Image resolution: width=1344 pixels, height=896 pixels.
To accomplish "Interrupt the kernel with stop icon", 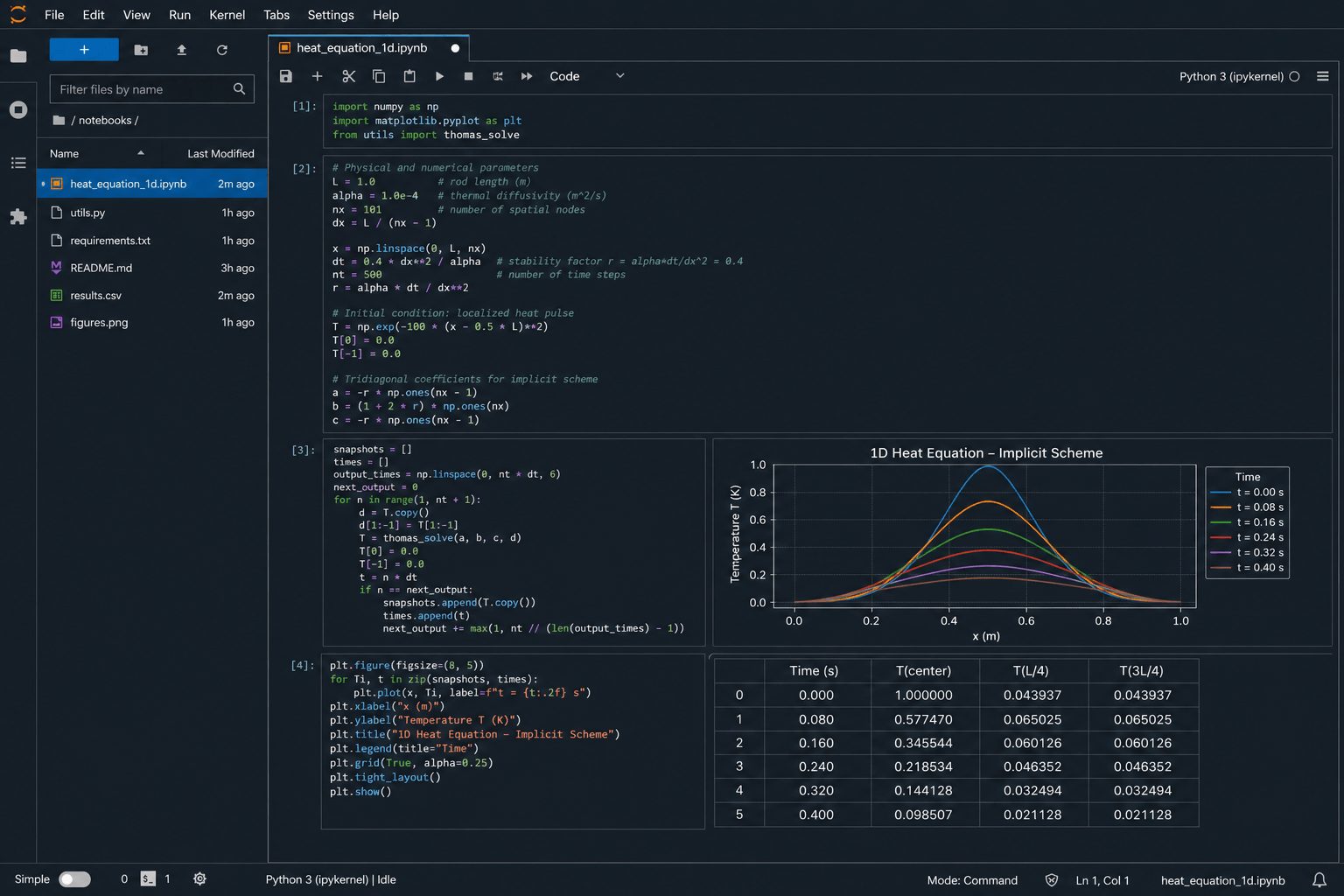I will pyautogui.click(x=469, y=76).
